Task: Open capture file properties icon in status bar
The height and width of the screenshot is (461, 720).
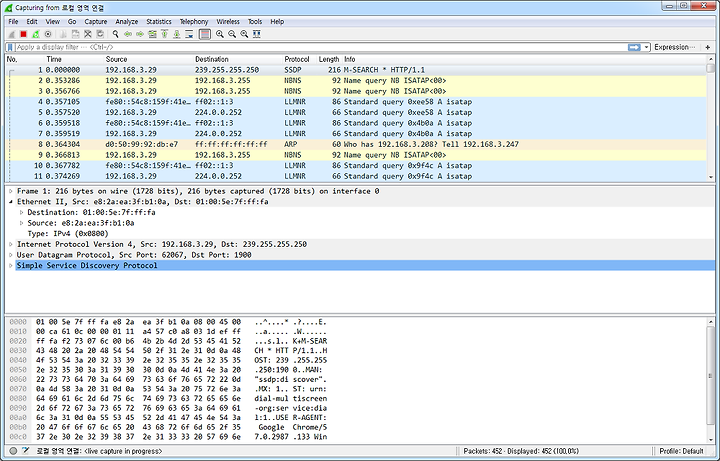Action: 25,451
